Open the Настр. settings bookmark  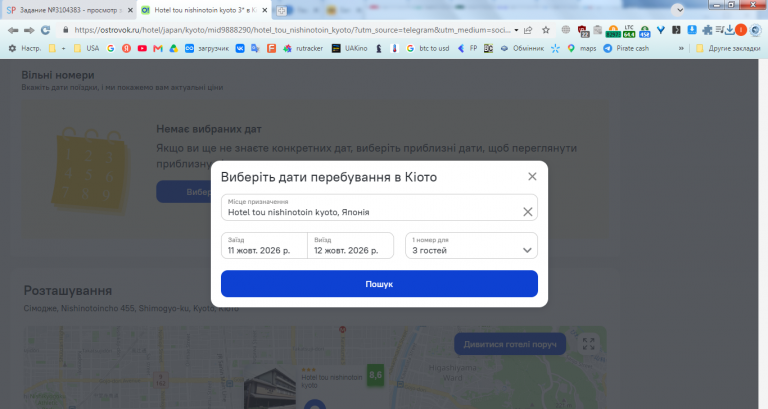pyautogui.click(x=24, y=48)
